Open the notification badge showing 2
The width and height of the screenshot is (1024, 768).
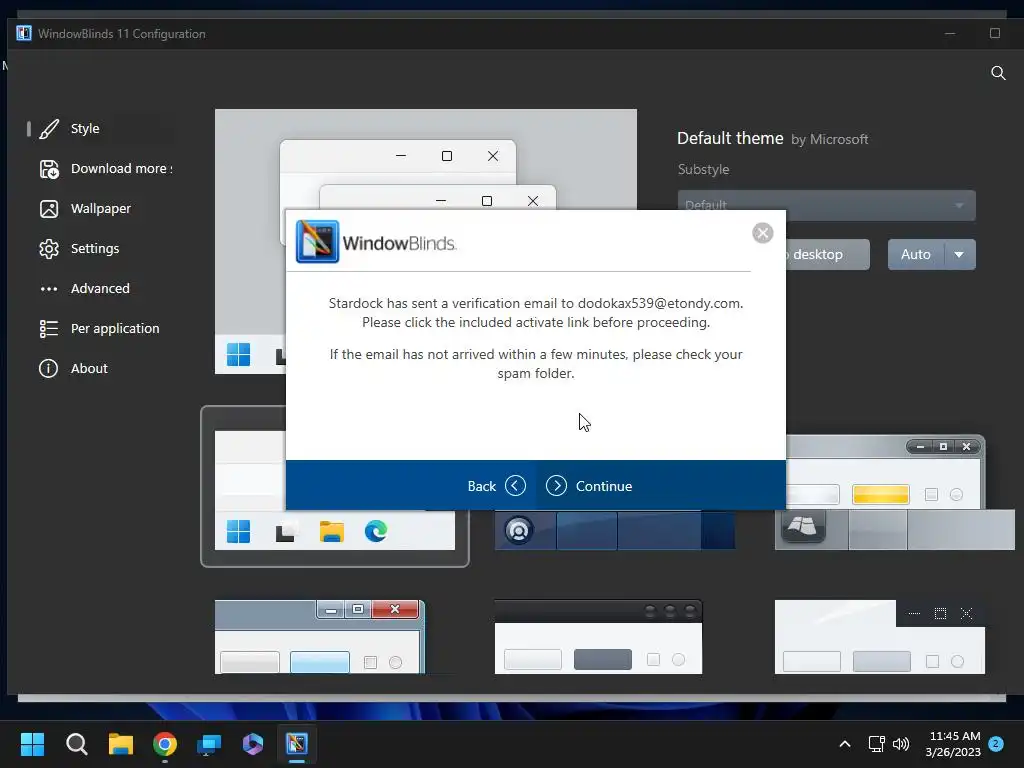996,744
